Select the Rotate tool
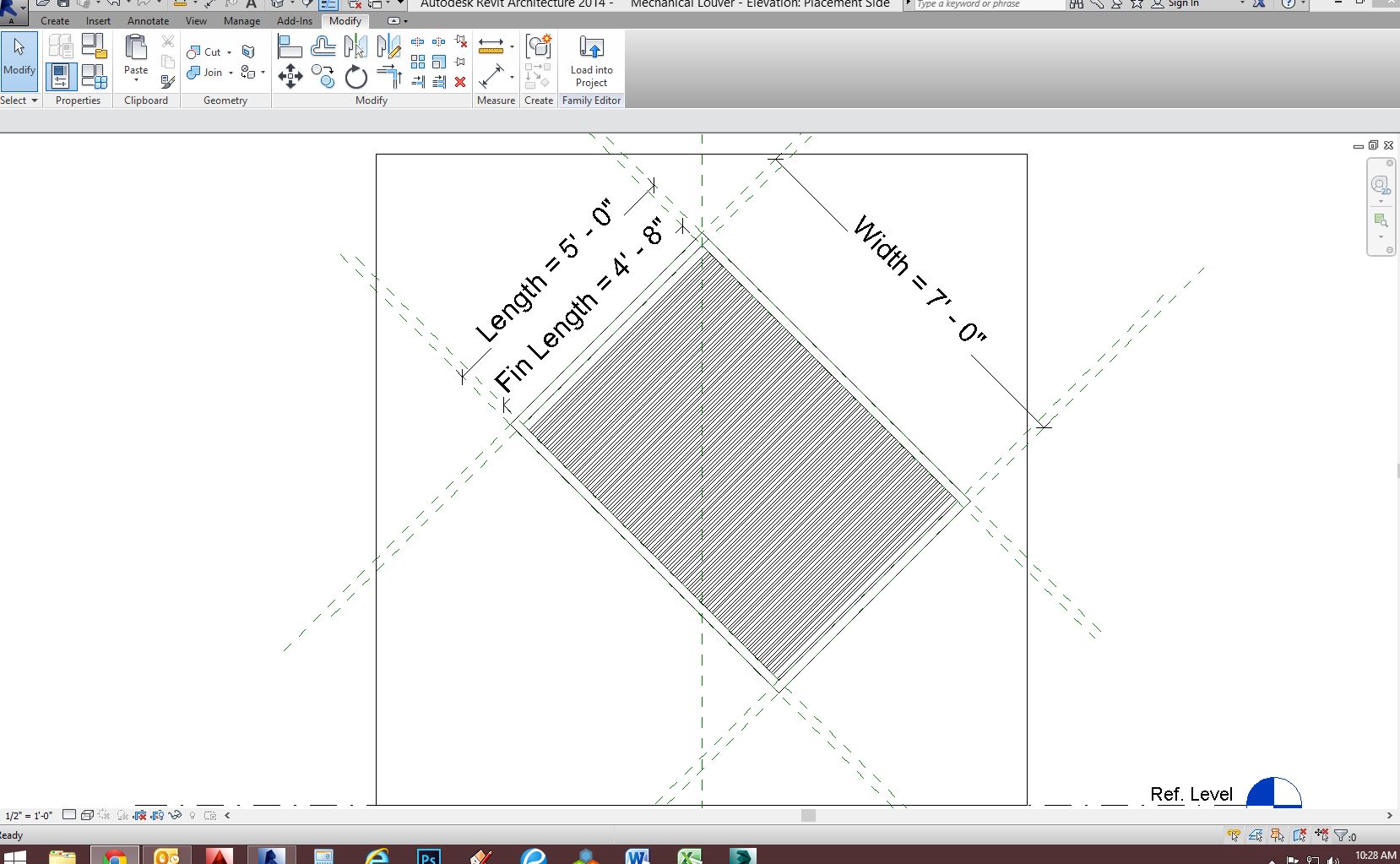The height and width of the screenshot is (864, 1400). (x=355, y=77)
